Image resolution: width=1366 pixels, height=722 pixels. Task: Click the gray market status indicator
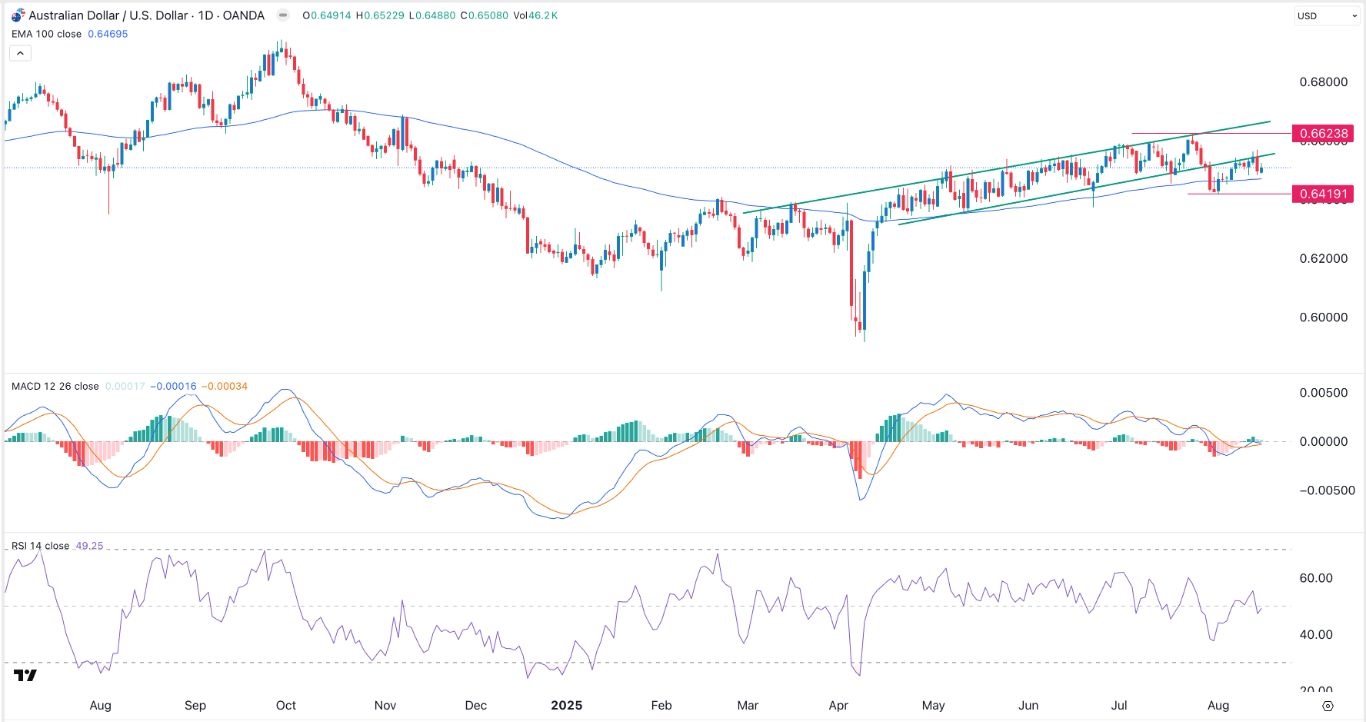281,16
